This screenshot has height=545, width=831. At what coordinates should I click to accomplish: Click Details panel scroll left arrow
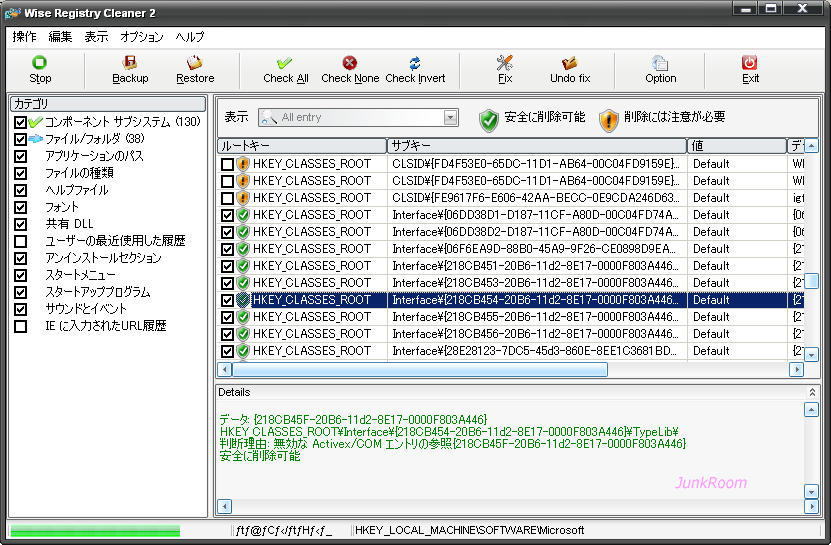(x=225, y=506)
